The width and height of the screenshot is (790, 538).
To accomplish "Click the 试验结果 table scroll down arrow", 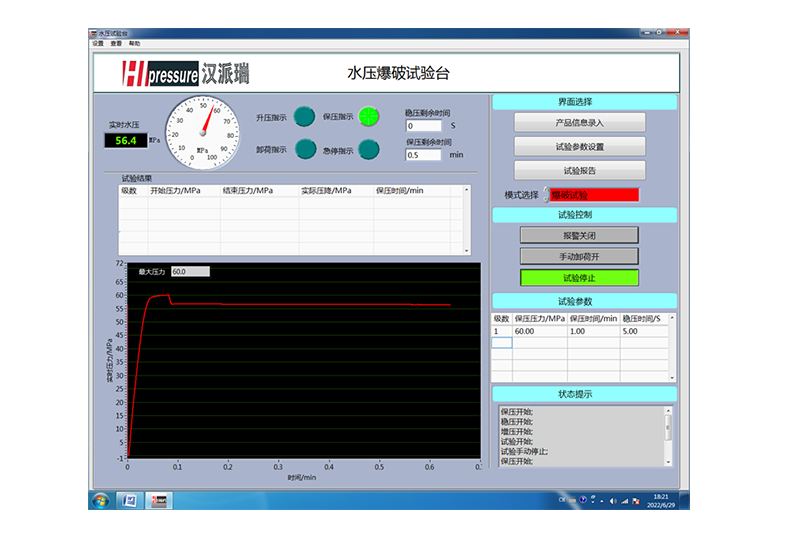I will tap(467, 250).
